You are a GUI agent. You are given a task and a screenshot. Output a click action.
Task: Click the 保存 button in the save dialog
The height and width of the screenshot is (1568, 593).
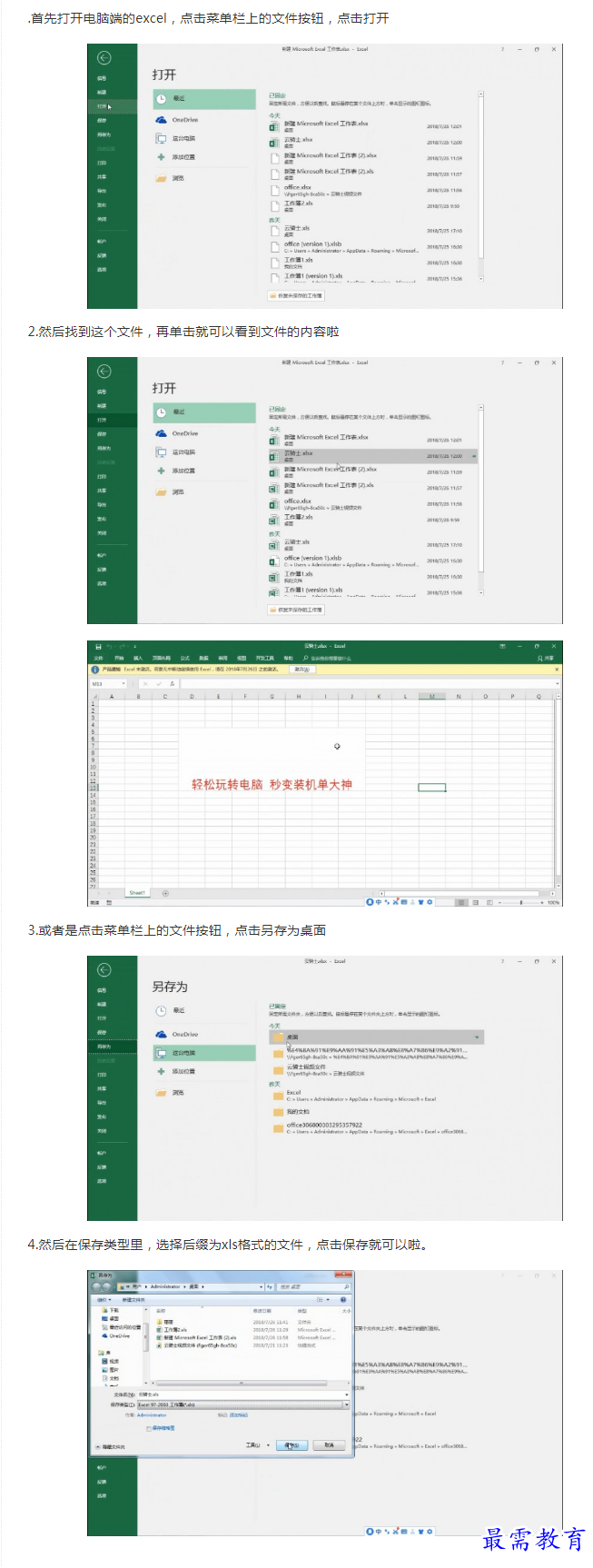(291, 1444)
